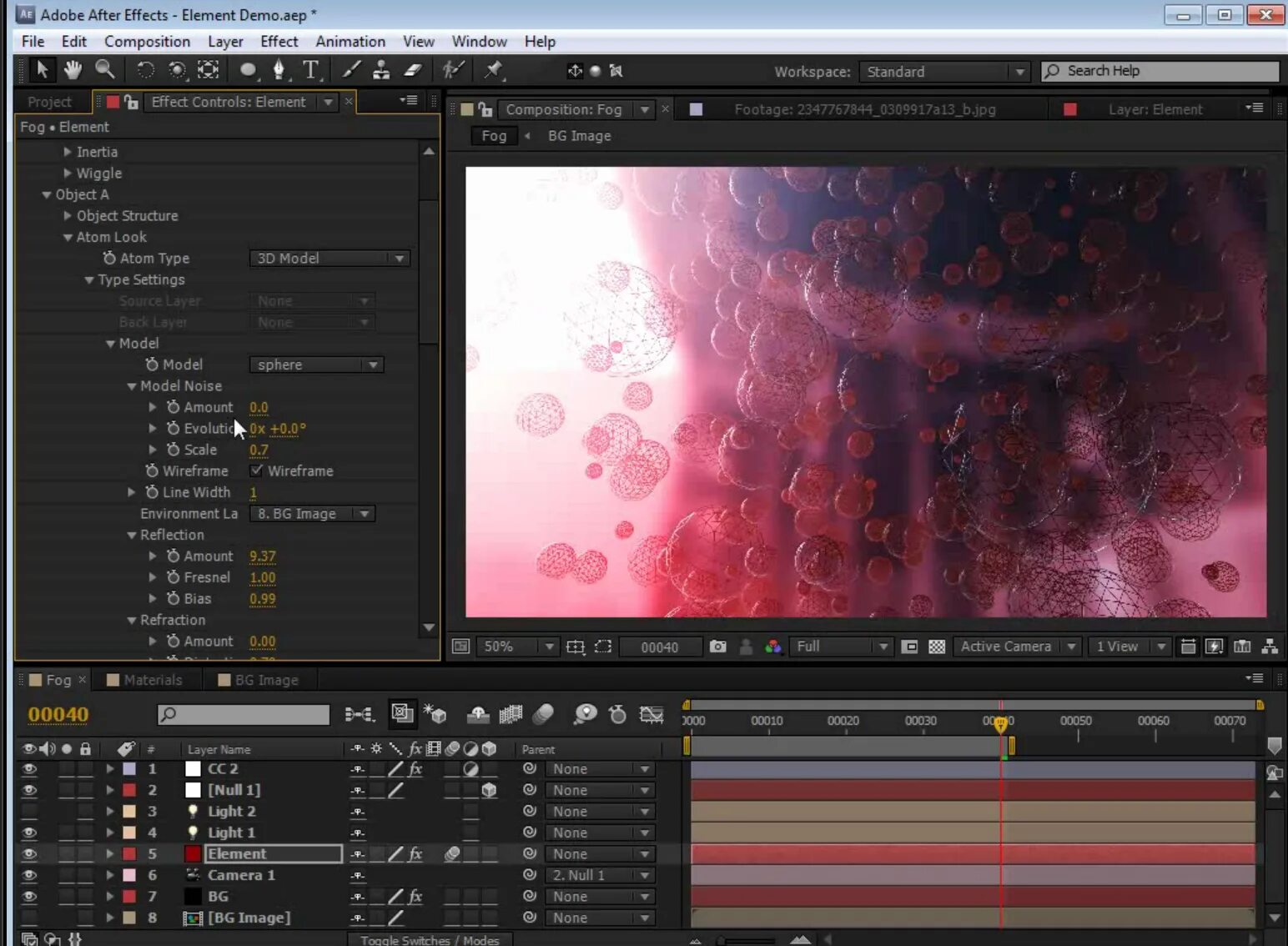Image resolution: width=1288 pixels, height=946 pixels.
Task: Collapse the Reflection property group
Action: (132, 536)
